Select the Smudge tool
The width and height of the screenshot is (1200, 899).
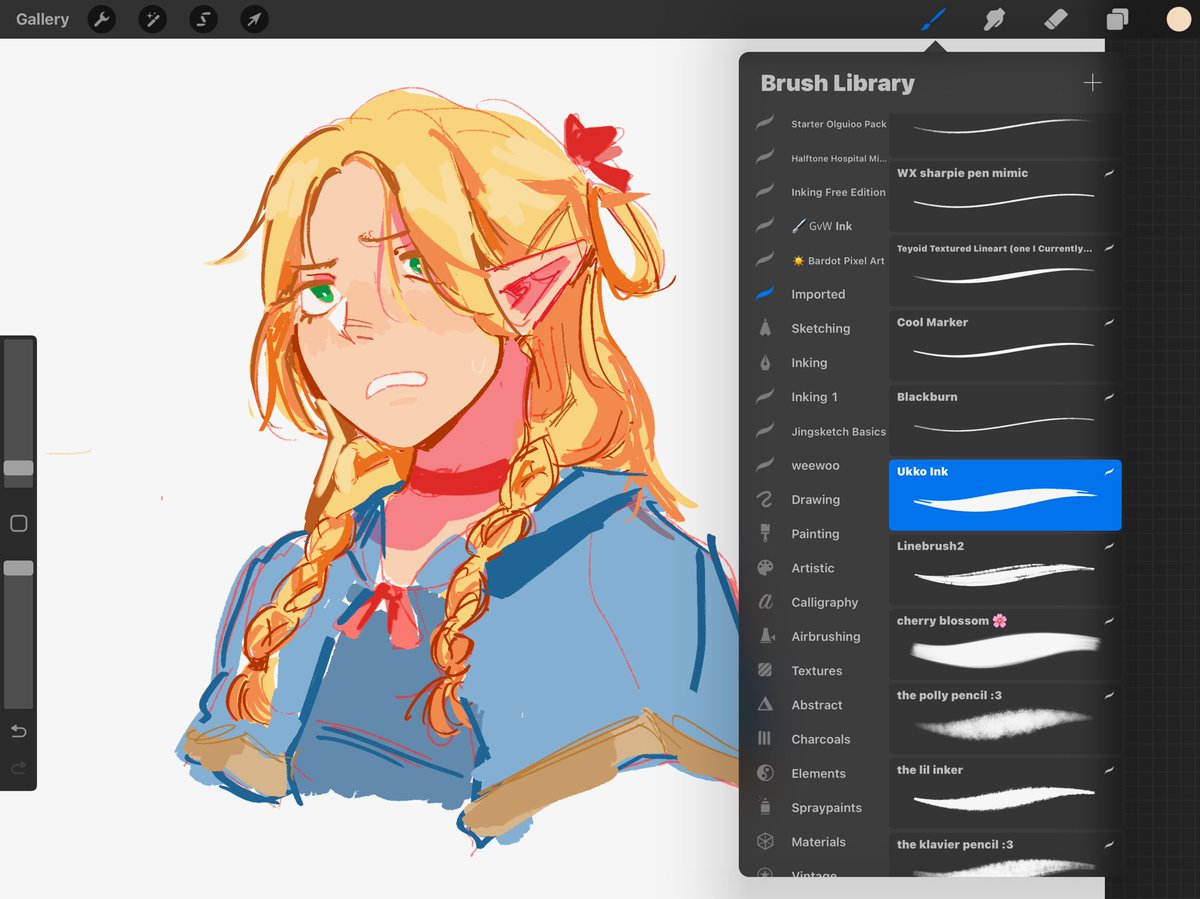pos(994,18)
